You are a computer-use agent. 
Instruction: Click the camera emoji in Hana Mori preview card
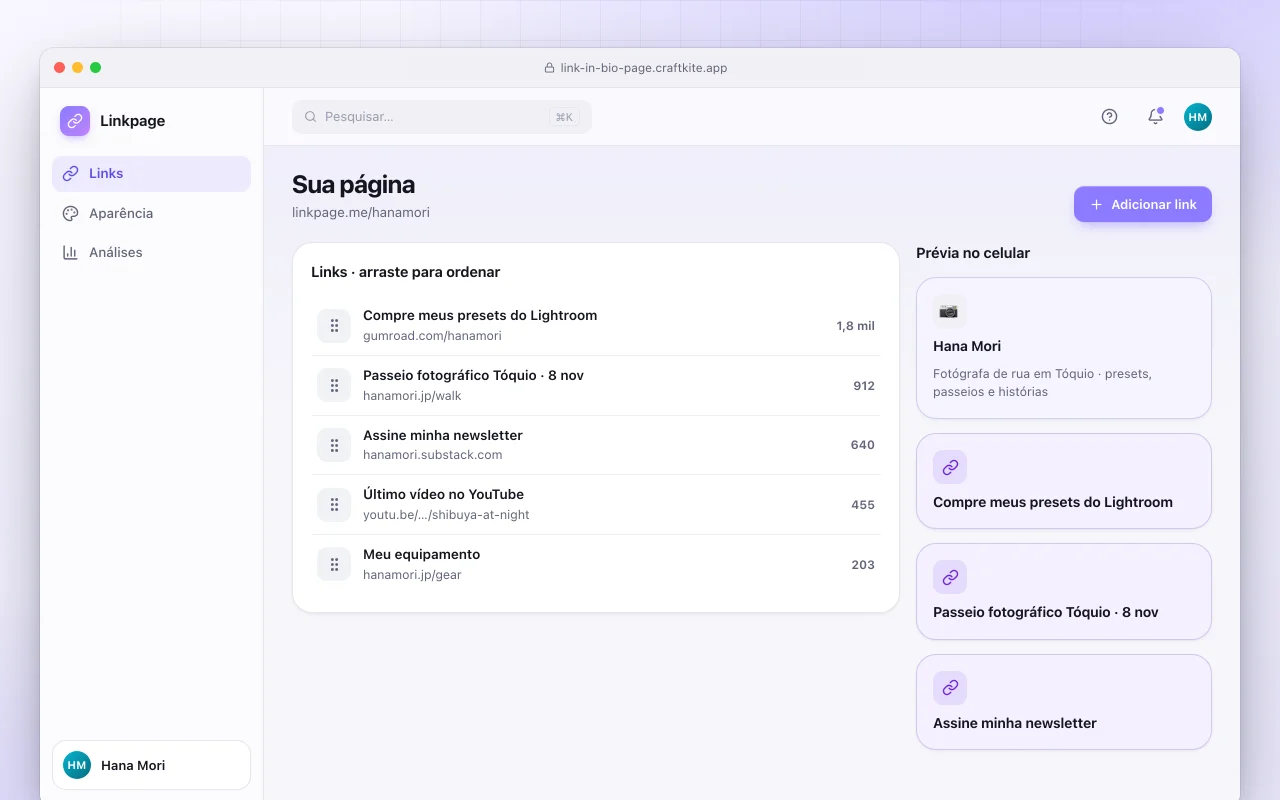[x=949, y=311]
